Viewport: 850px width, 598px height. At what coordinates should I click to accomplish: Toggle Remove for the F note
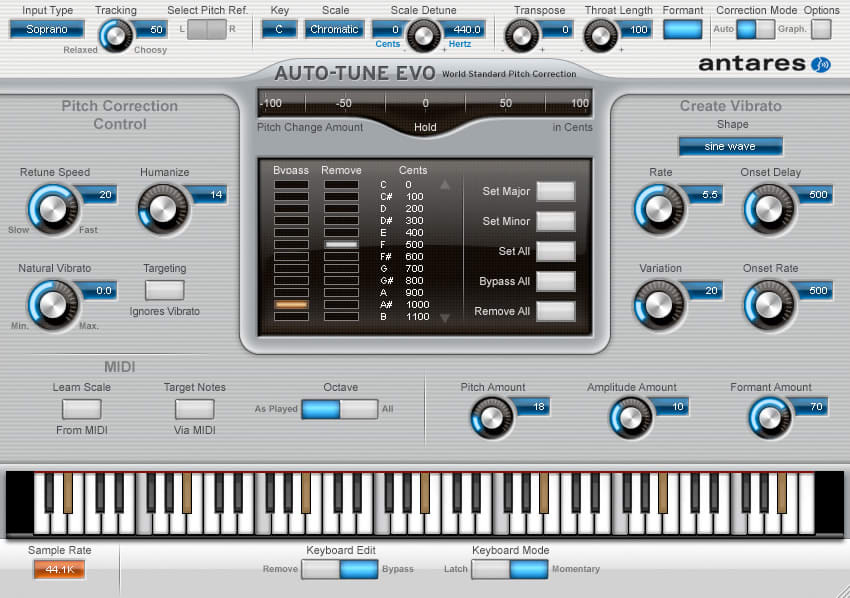341,245
